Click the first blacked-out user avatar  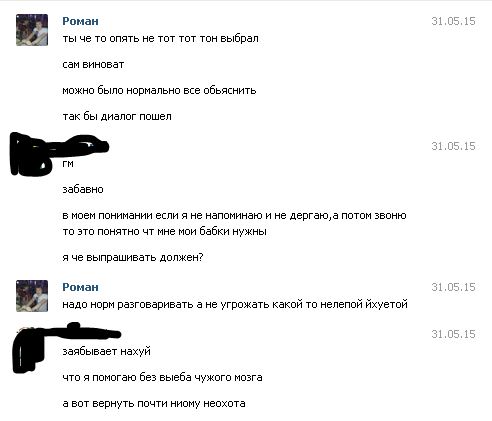pos(31,154)
